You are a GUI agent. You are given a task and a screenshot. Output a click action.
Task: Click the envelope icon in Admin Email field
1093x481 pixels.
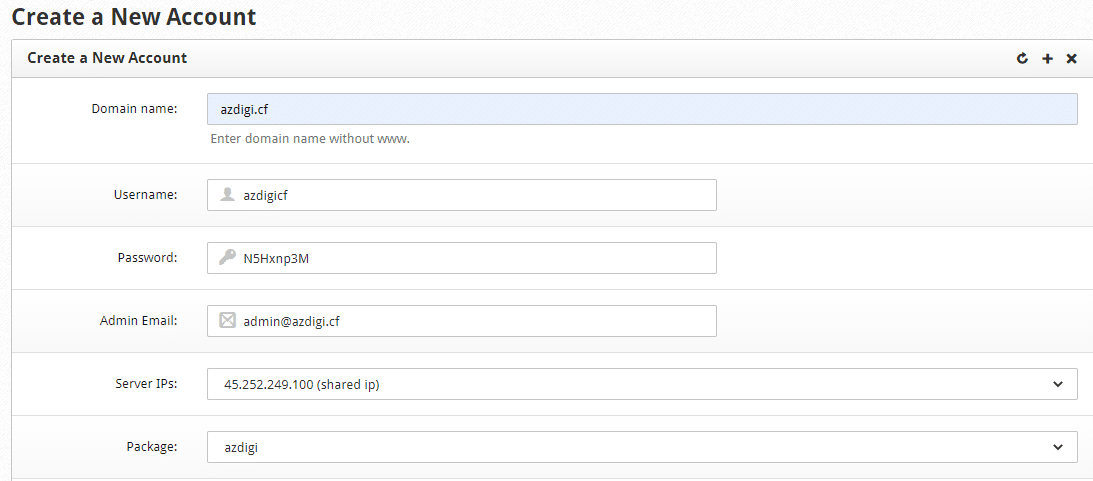pyautogui.click(x=227, y=321)
